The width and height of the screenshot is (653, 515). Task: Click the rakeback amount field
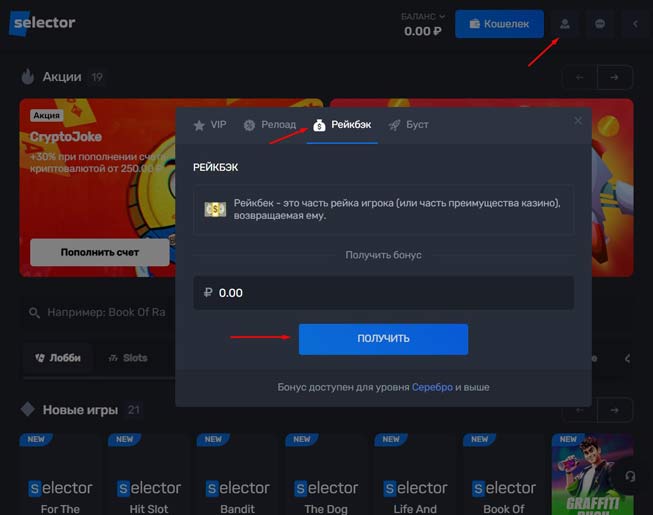(x=383, y=293)
